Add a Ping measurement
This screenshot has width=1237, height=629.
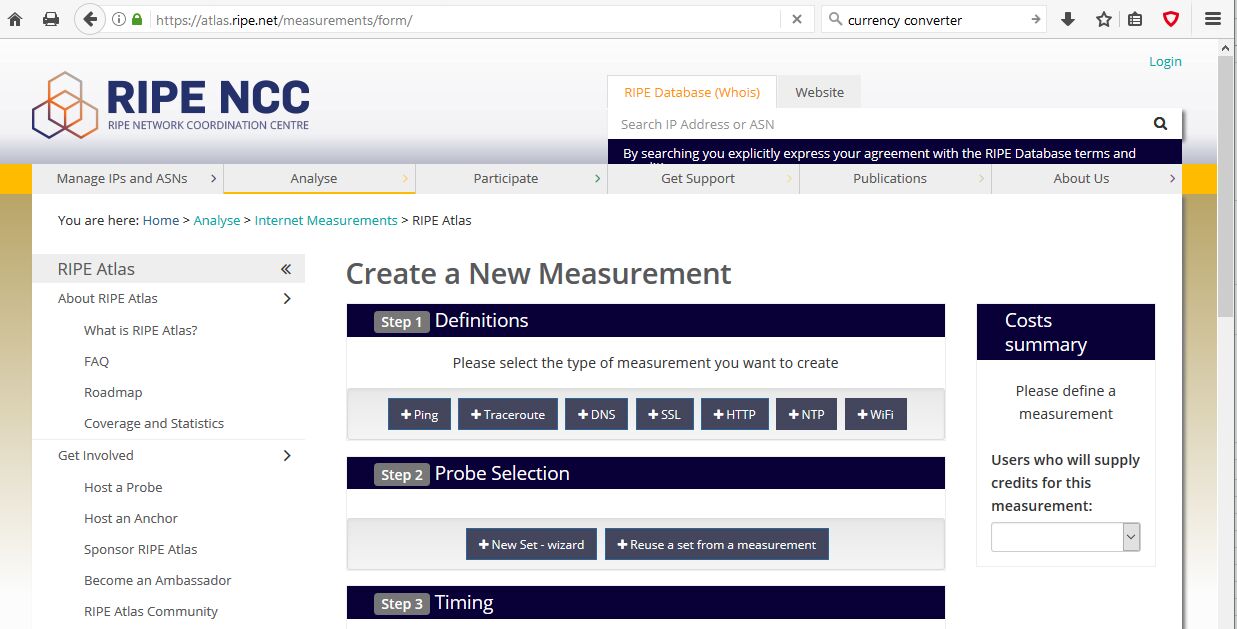pos(420,414)
